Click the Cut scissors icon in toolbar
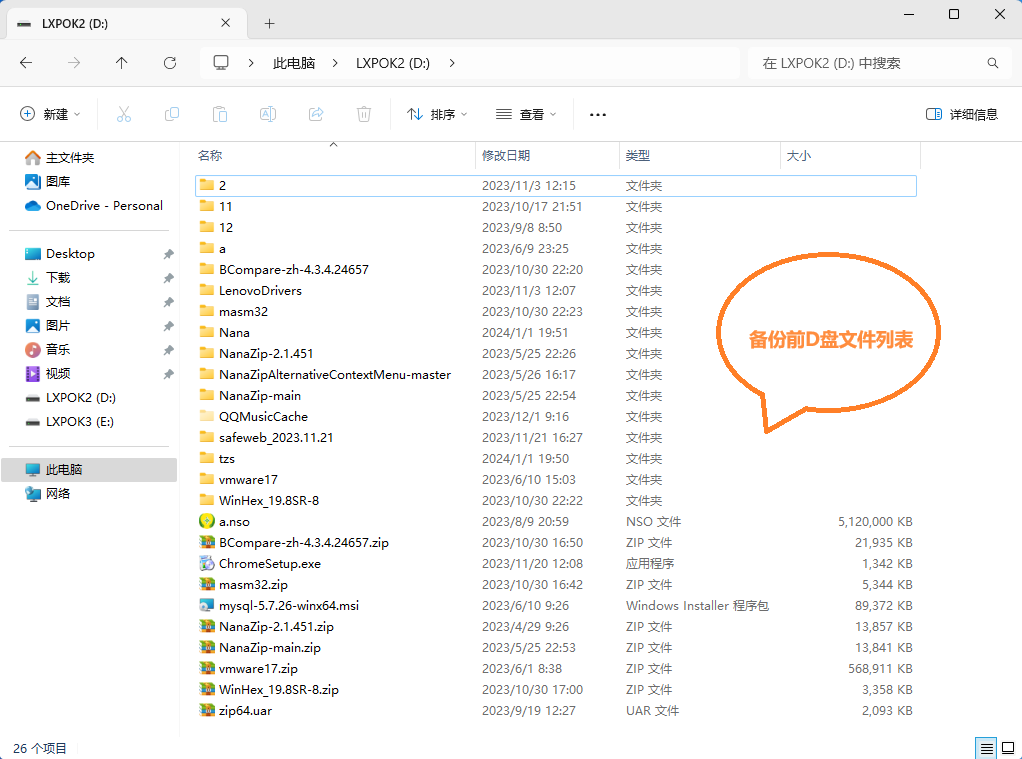The height and width of the screenshot is (759, 1022). 124,114
